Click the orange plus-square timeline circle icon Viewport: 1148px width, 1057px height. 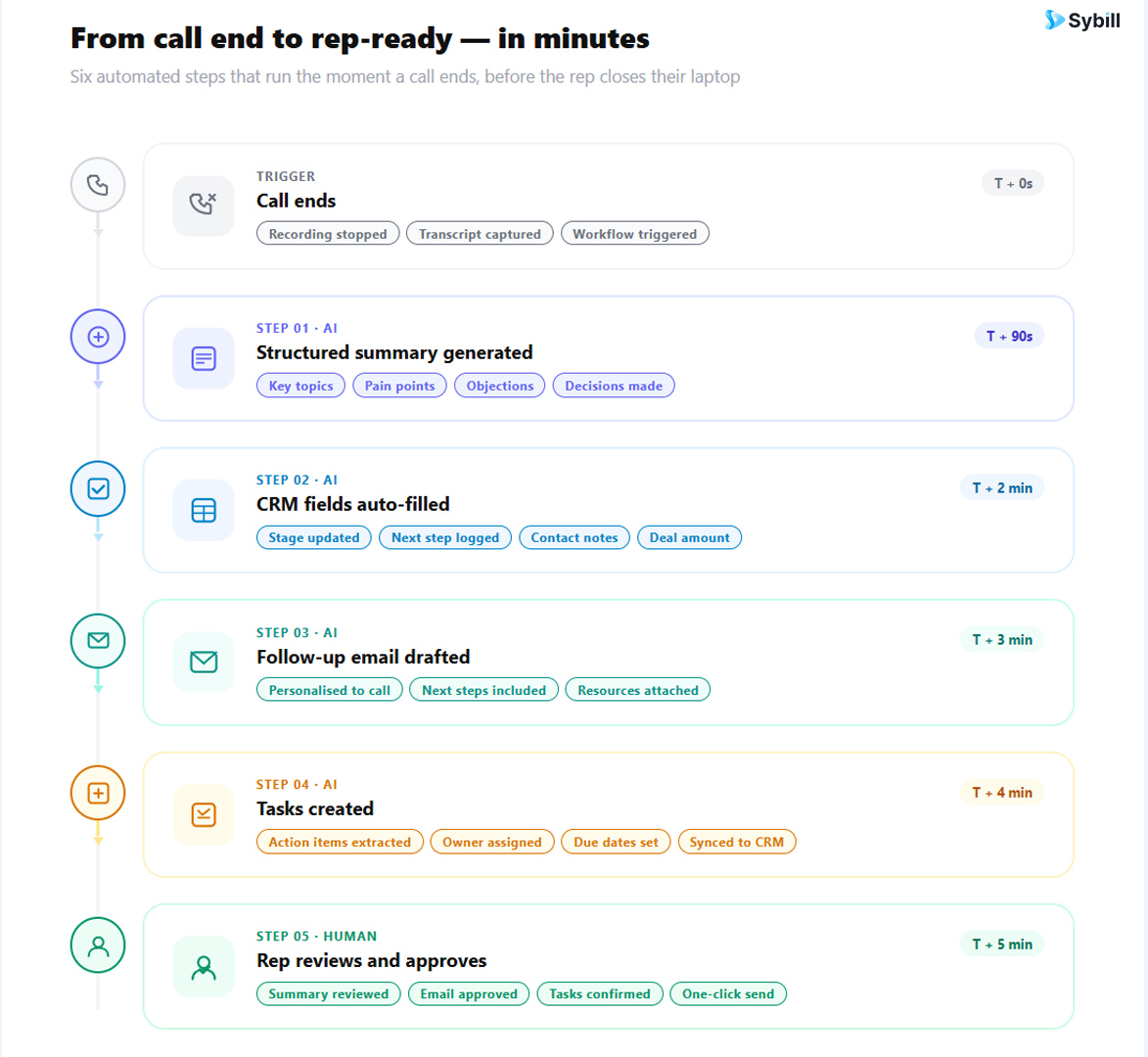tap(98, 793)
